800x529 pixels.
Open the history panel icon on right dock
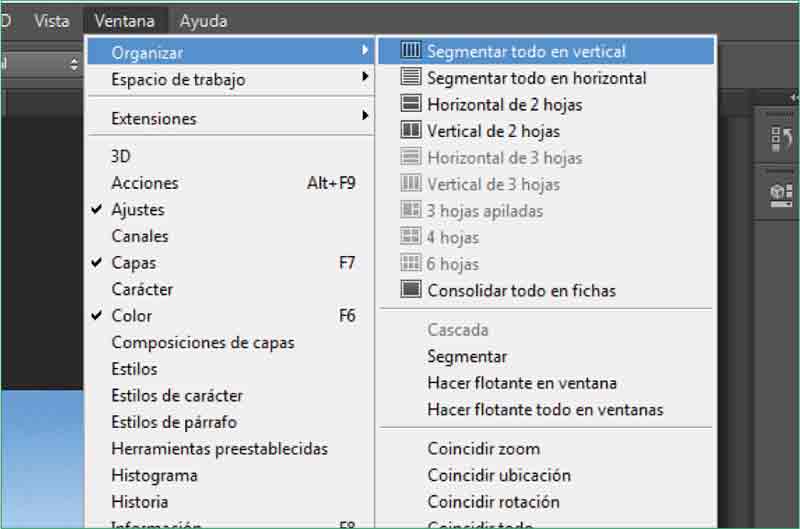tap(782, 141)
